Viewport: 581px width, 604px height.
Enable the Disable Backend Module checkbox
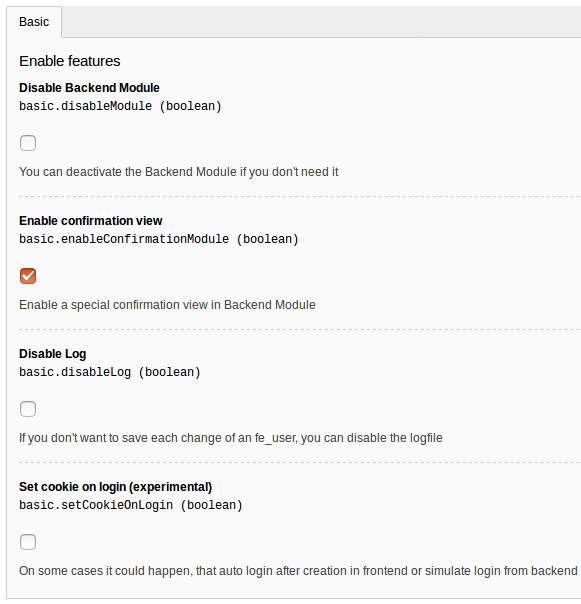pyautogui.click(x=28, y=143)
